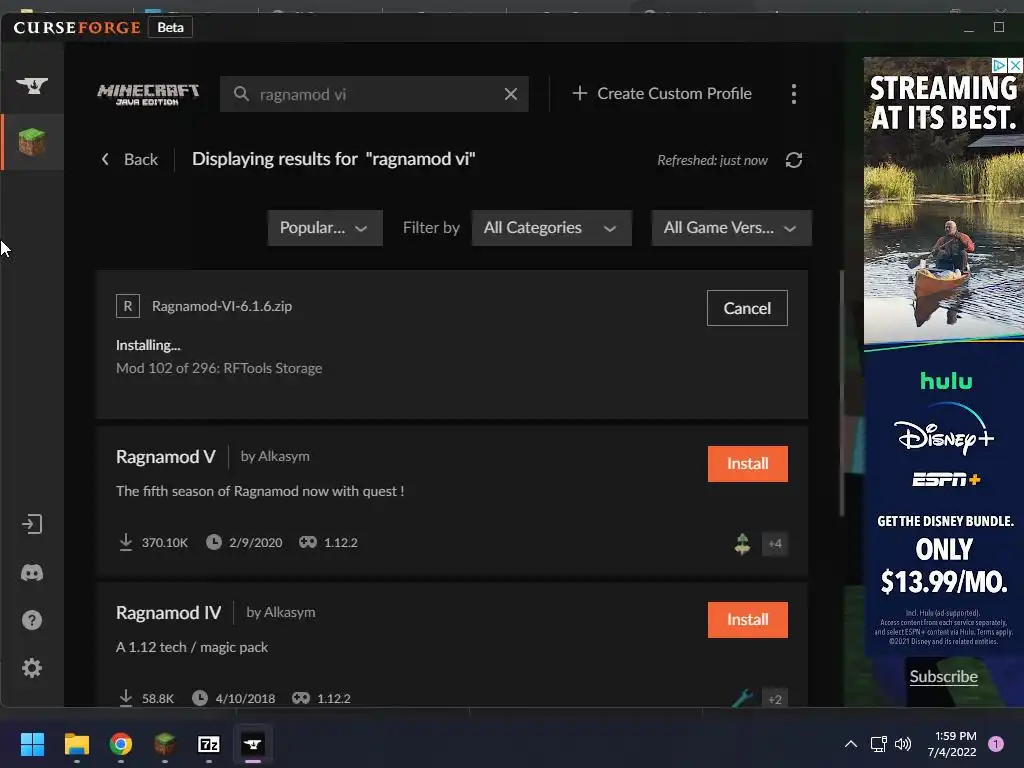The width and height of the screenshot is (1024, 768).
Task: Click the "370.10K" download count
Action: 165,543
